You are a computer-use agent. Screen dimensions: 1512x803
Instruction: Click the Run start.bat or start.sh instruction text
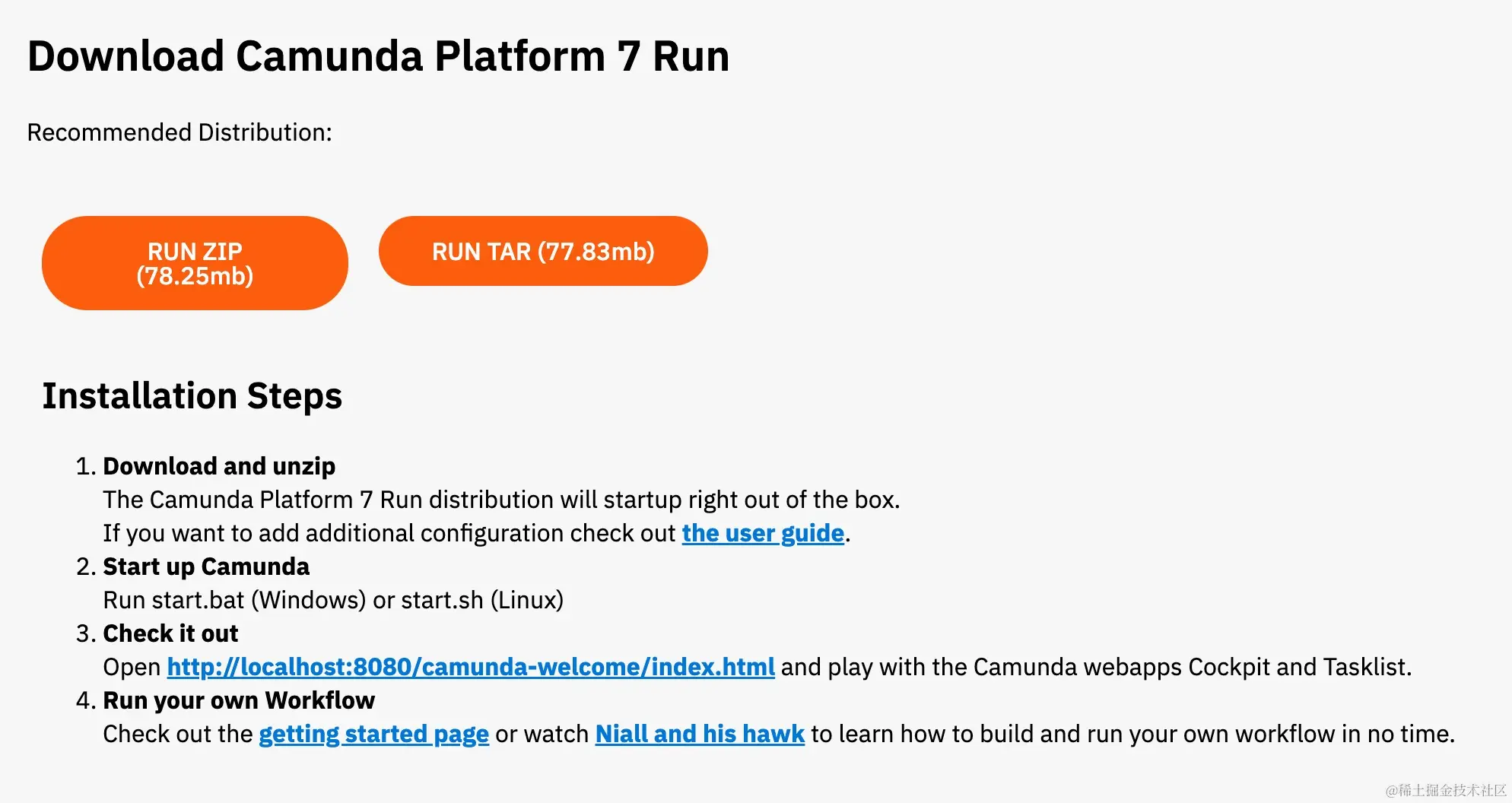coord(333,600)
